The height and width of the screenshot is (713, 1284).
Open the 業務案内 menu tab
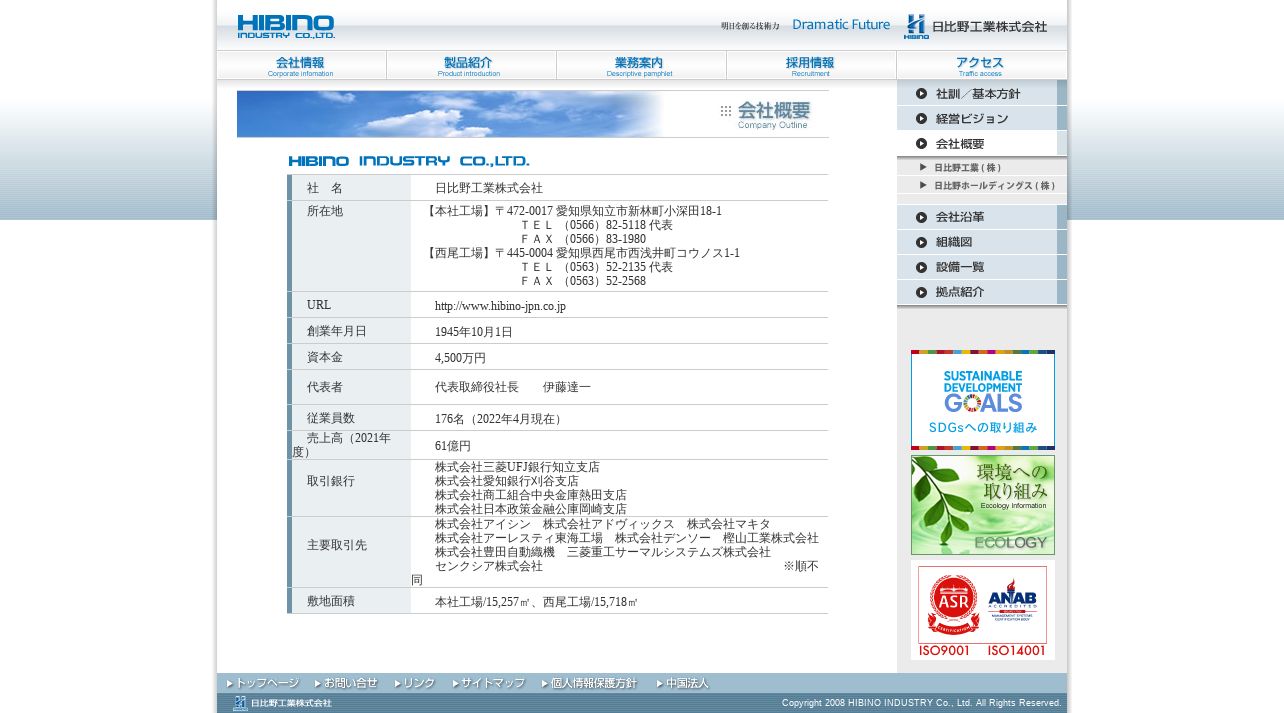(641, 66)
